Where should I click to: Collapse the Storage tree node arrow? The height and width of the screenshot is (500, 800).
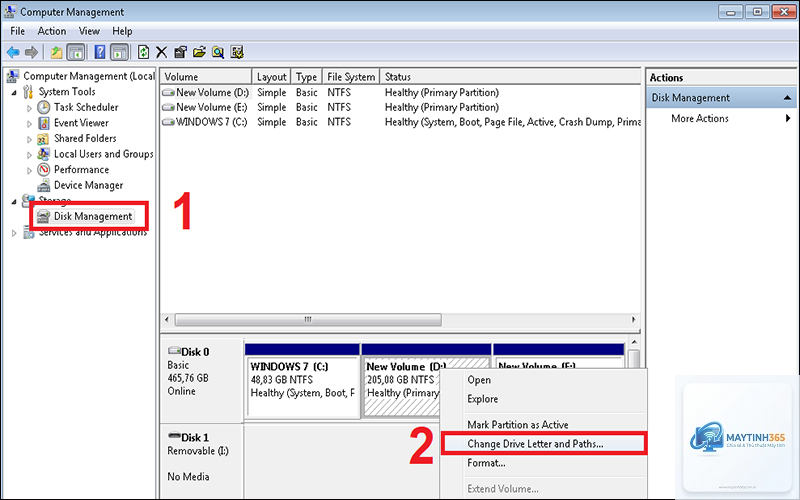14,202
